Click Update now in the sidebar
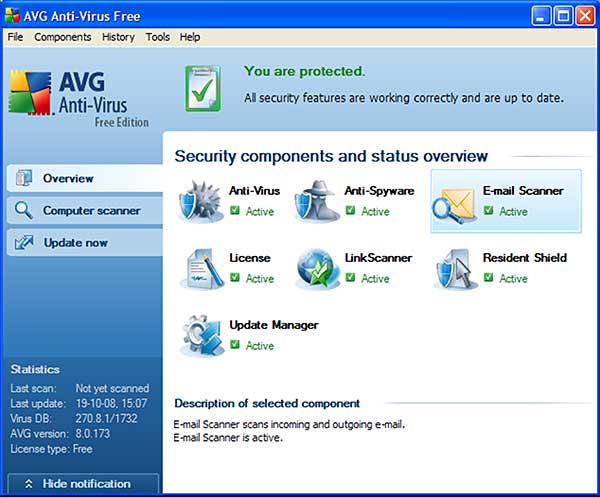The height and width of the screenshot is (498, 600). tap(75, 243)
